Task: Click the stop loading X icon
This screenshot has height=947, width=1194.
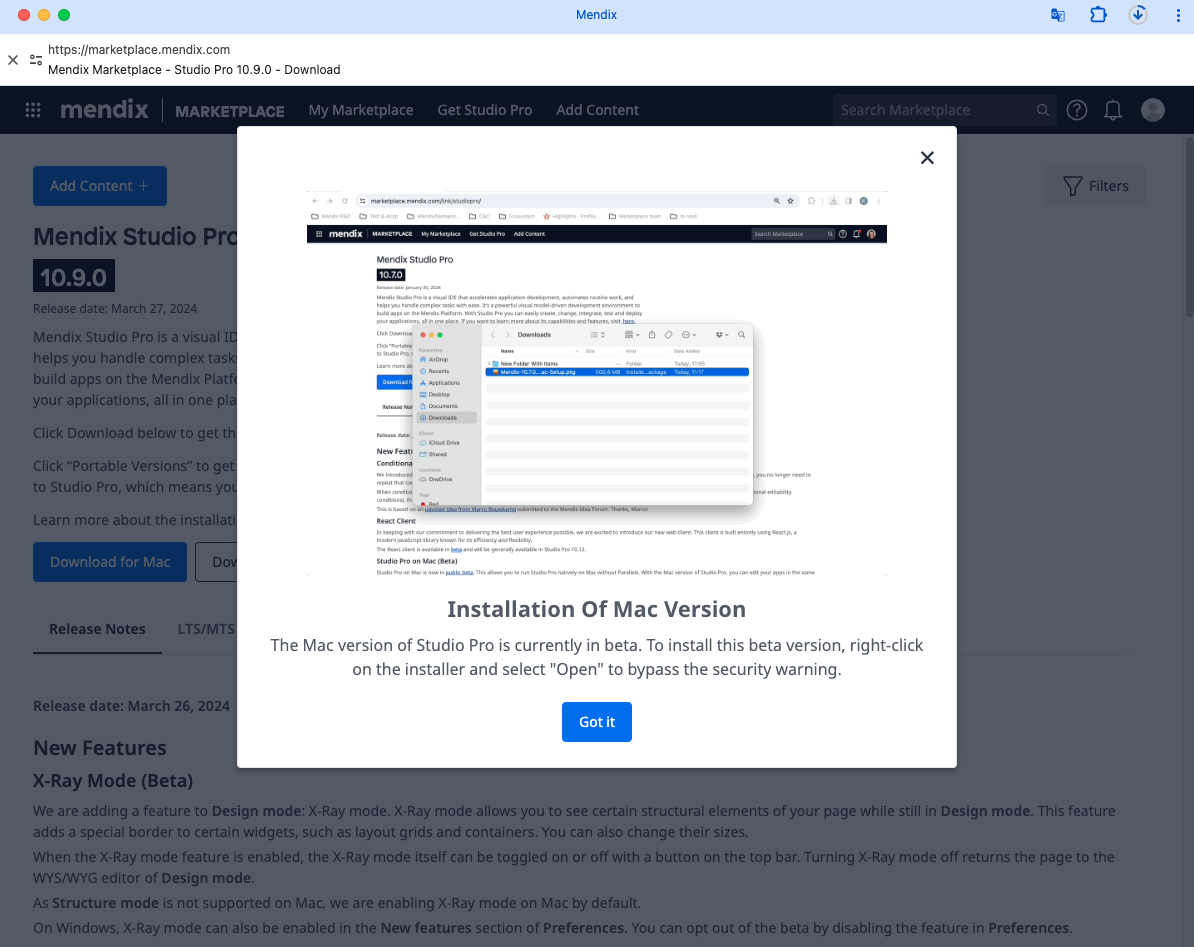Action: (x=13, y=59)
